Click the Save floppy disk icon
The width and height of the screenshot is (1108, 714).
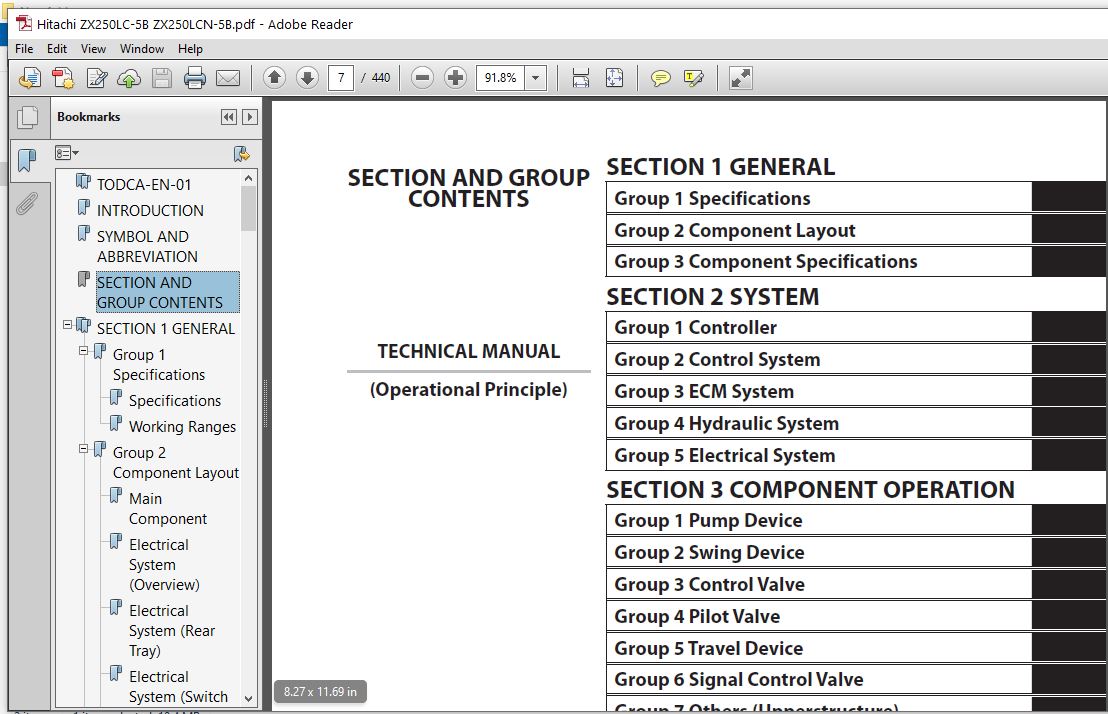click(162, 78)
